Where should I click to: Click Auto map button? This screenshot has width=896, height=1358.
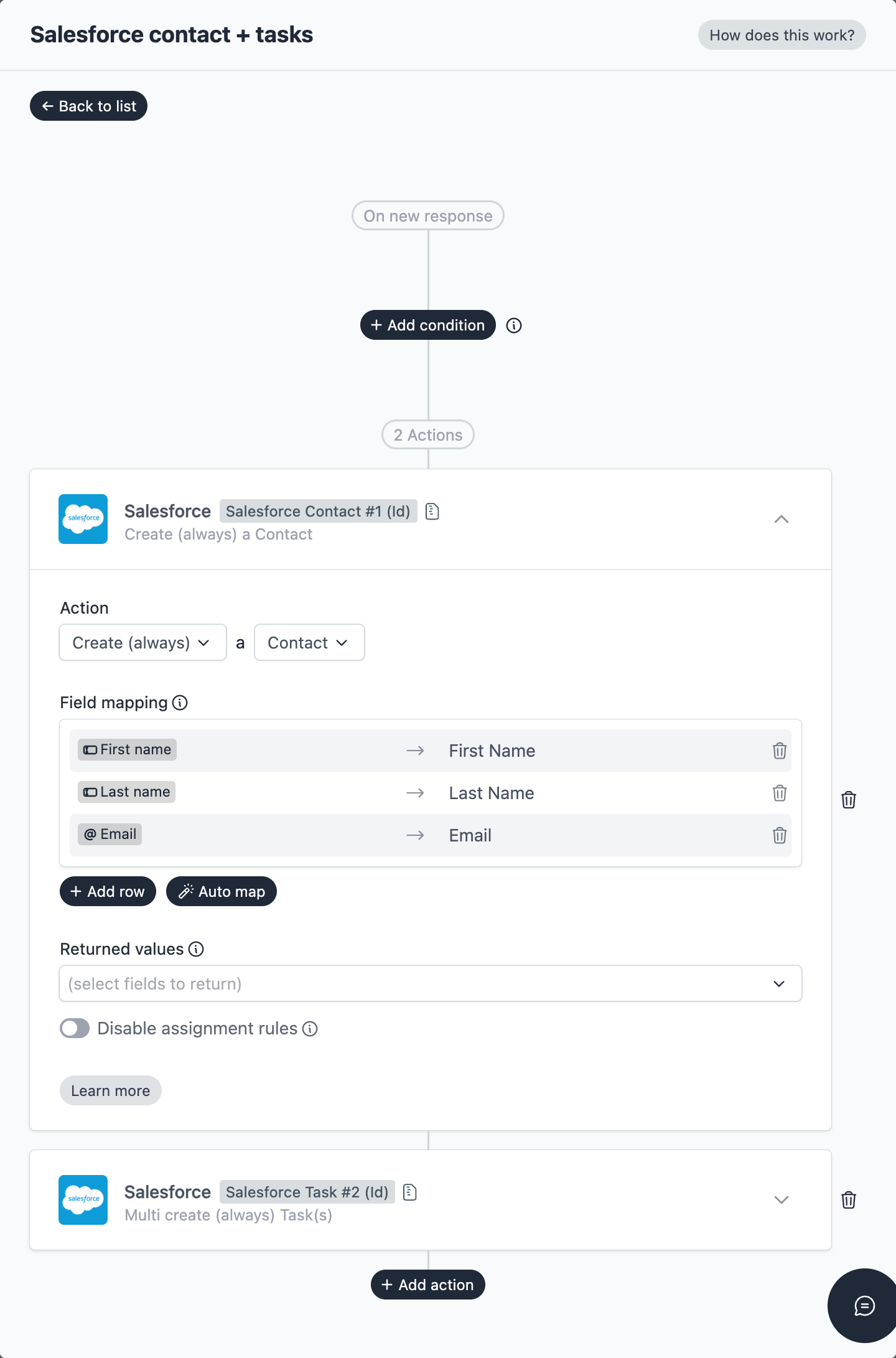click(222, 891)
